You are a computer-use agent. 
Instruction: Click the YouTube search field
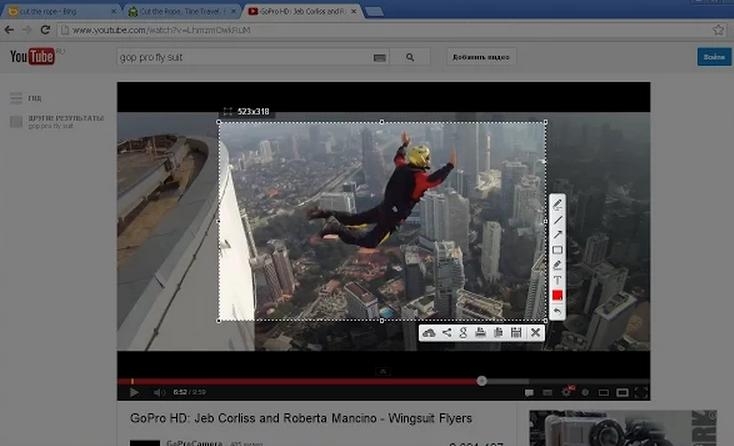(243, 57)
